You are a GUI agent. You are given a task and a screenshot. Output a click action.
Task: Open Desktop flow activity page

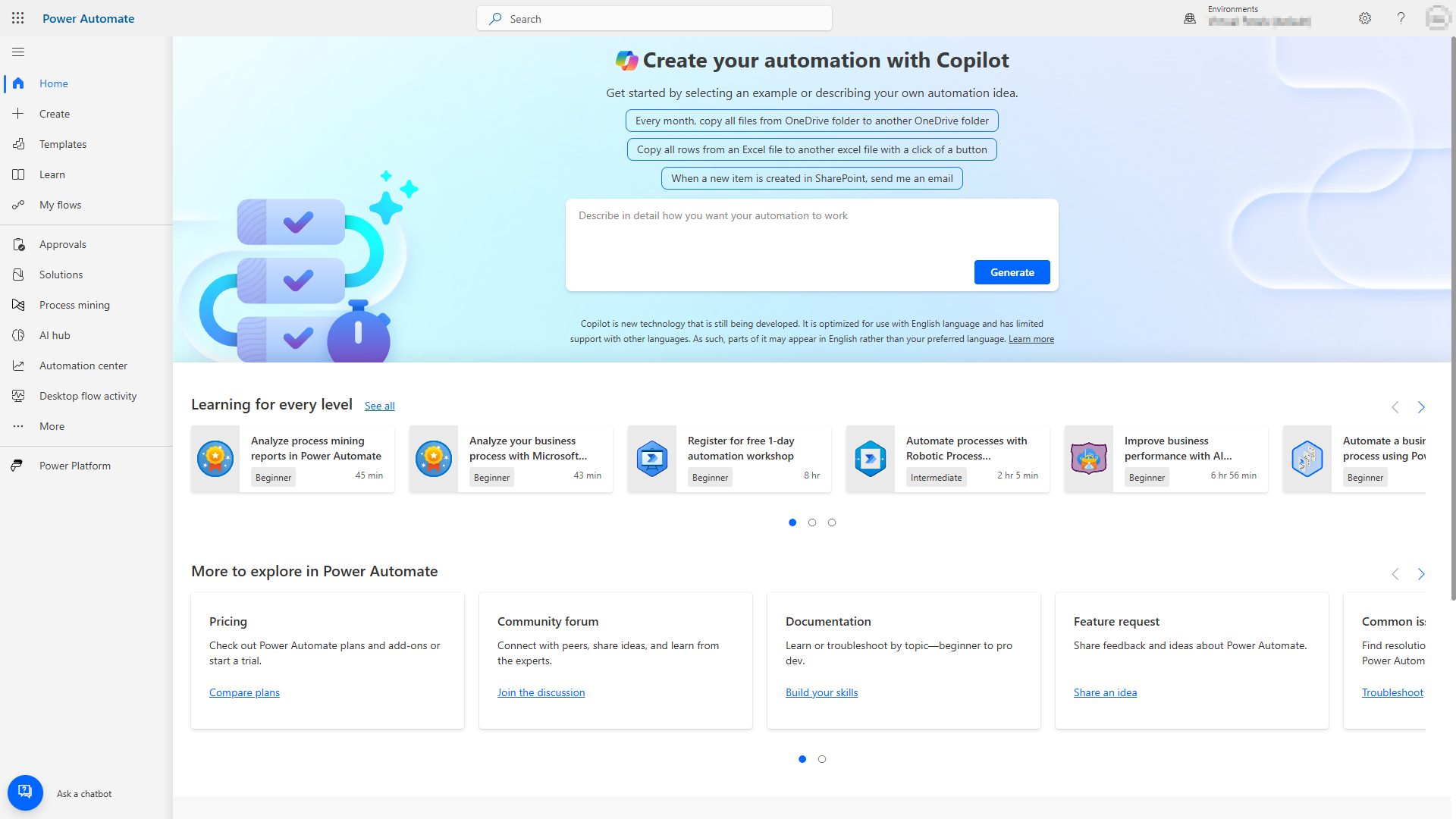[x=86, y=396]
